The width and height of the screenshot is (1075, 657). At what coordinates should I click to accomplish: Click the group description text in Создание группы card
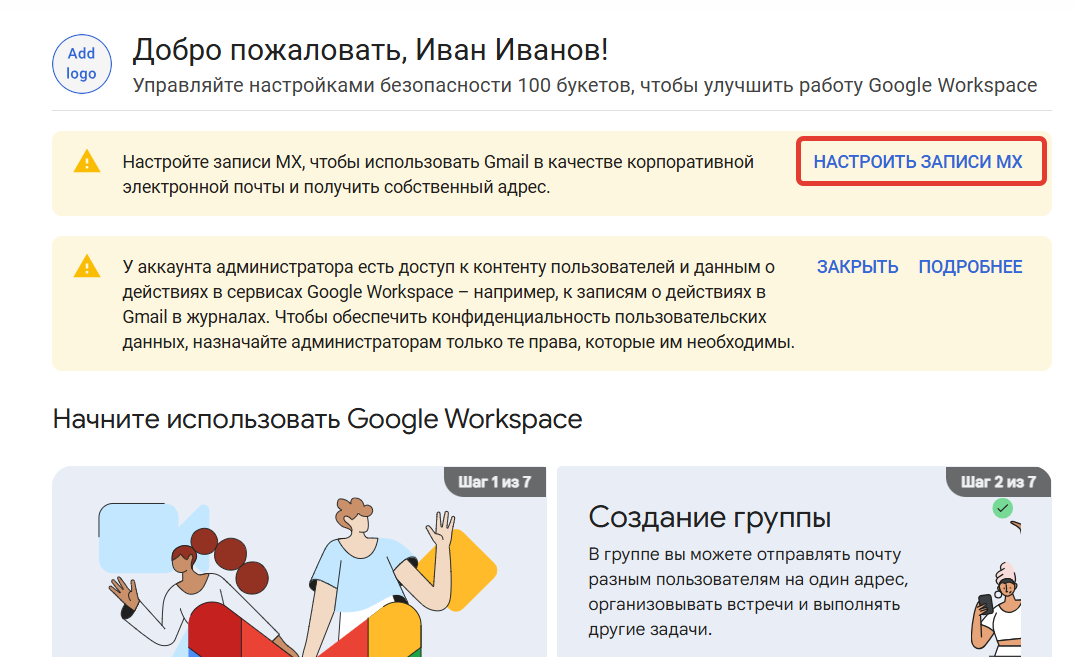click(748, 592)
